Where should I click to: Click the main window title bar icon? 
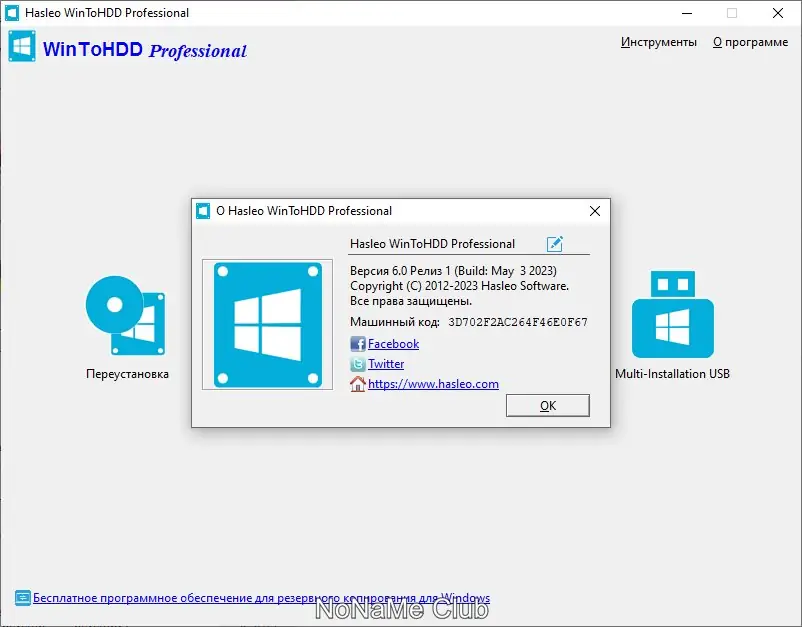[12, 13]
